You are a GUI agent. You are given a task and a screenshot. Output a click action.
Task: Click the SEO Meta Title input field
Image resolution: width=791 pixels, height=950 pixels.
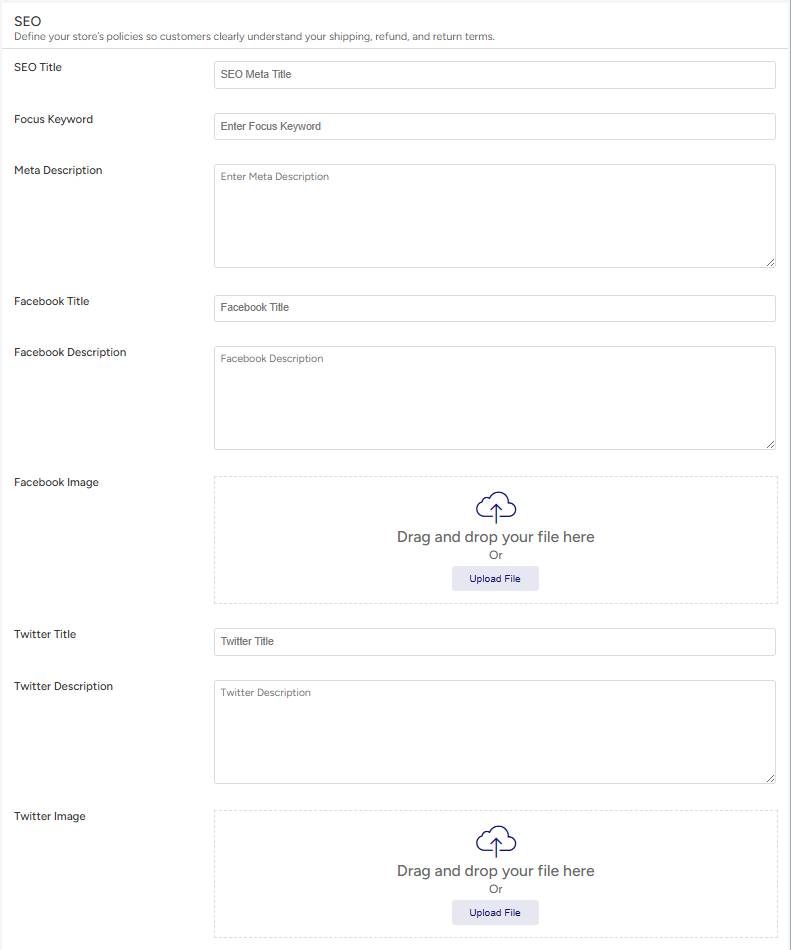coord(495,75)
